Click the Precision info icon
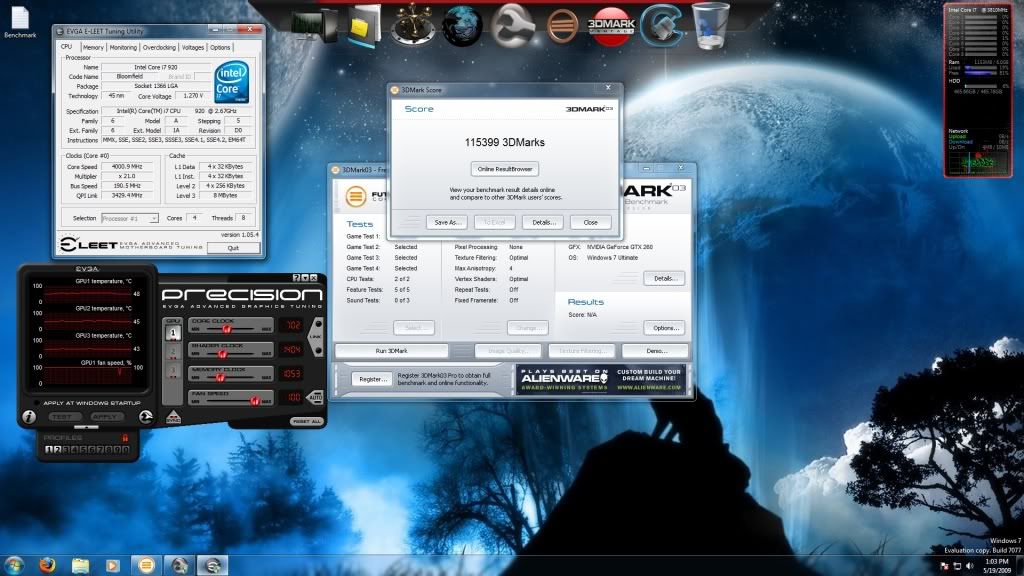This screenshot has height=576, width=1024. (29, 416)
